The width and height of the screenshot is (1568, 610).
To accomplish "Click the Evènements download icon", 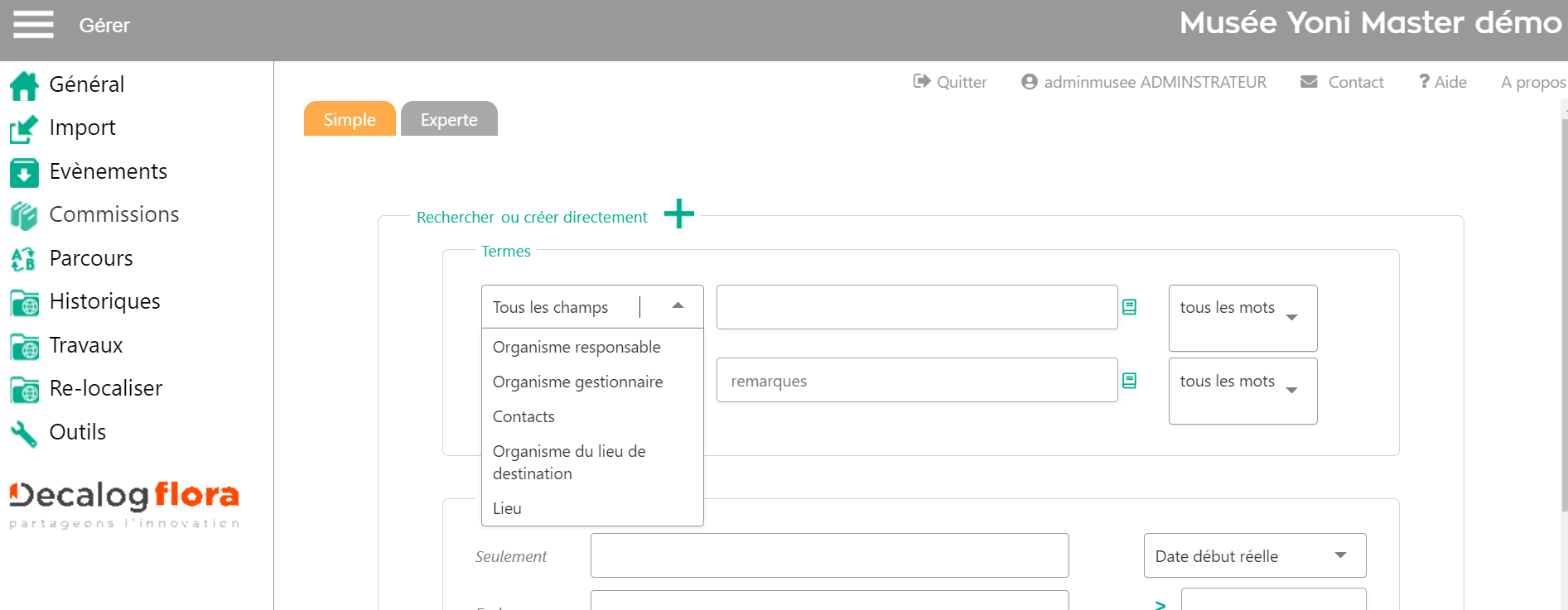I will 24,172.
